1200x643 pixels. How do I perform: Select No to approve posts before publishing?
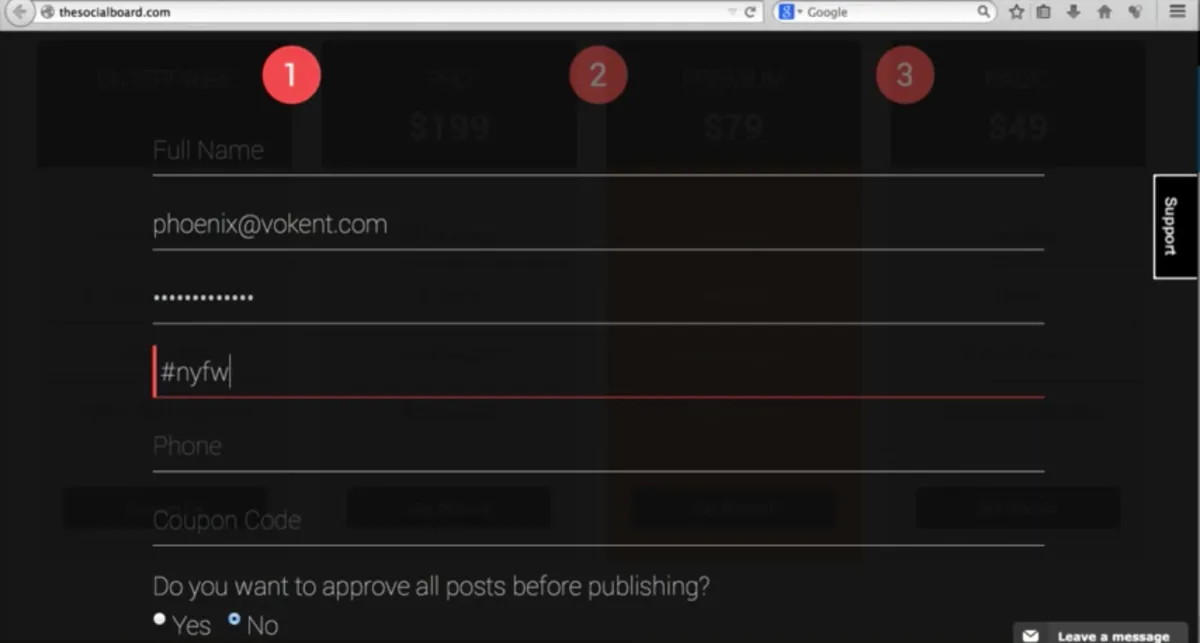click(x=234, y=618)
